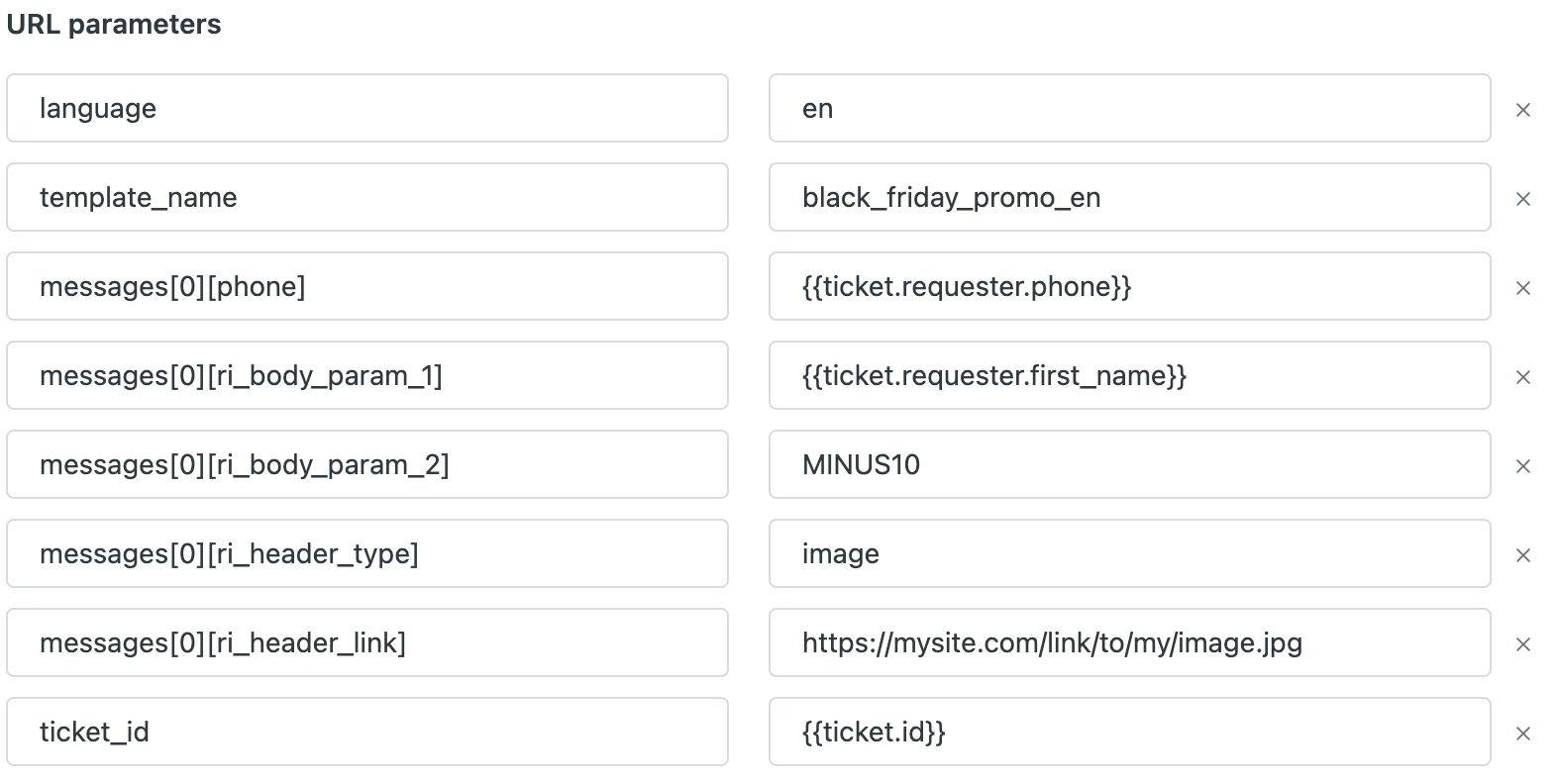Edit the 'image' header type value
Image resolution: width=1557 pixels, height=784 pixels.
[1129, 553]
